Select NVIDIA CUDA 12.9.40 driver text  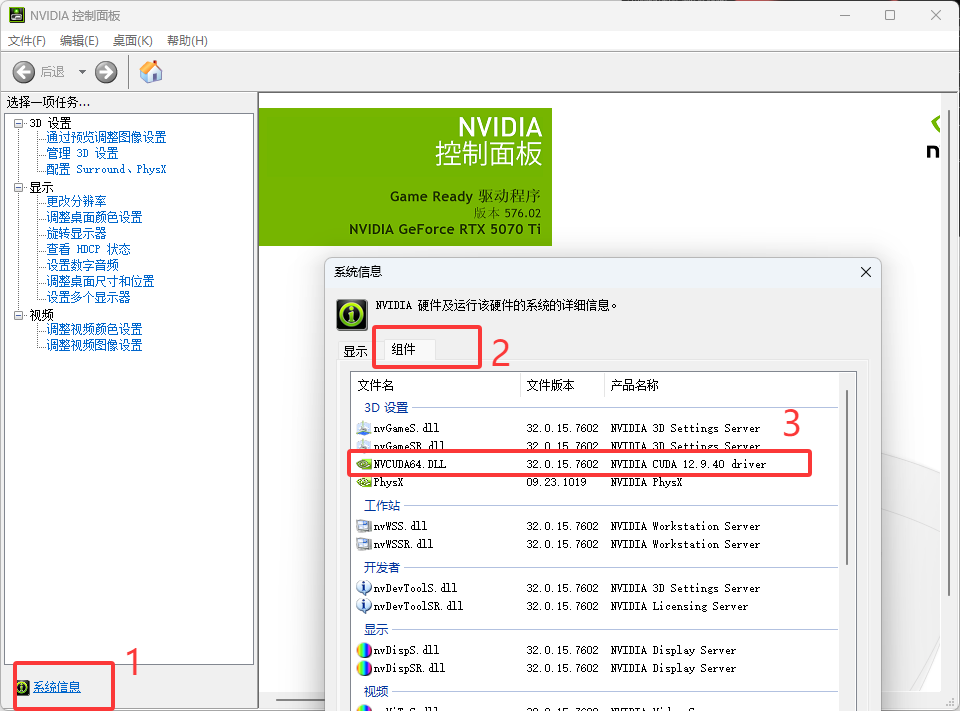688,464
